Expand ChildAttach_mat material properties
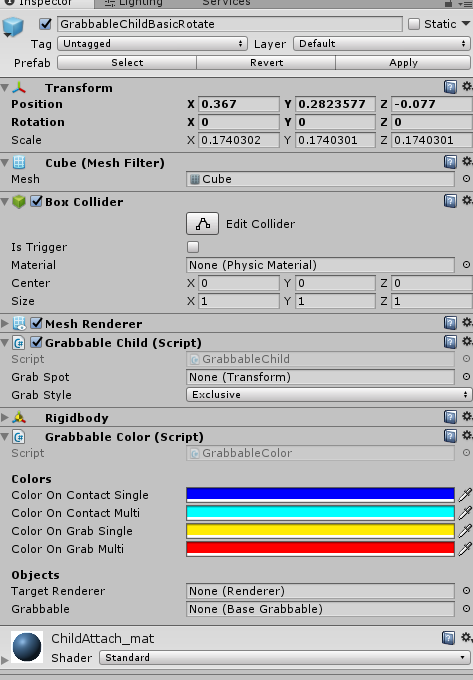 4,660
